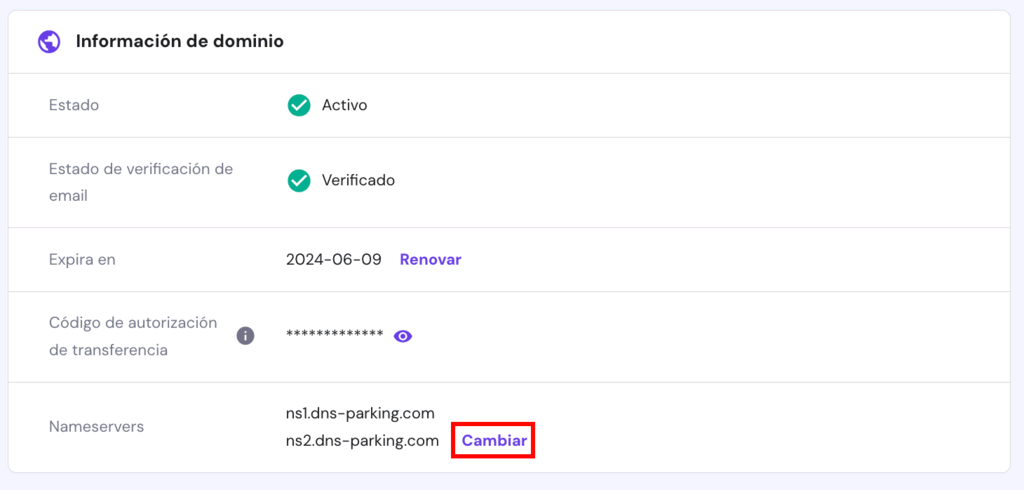This screenshot has width=1024, height=490.
Task: Click the green checkmark beside Verificado
Action: click(x=298, y=181)
